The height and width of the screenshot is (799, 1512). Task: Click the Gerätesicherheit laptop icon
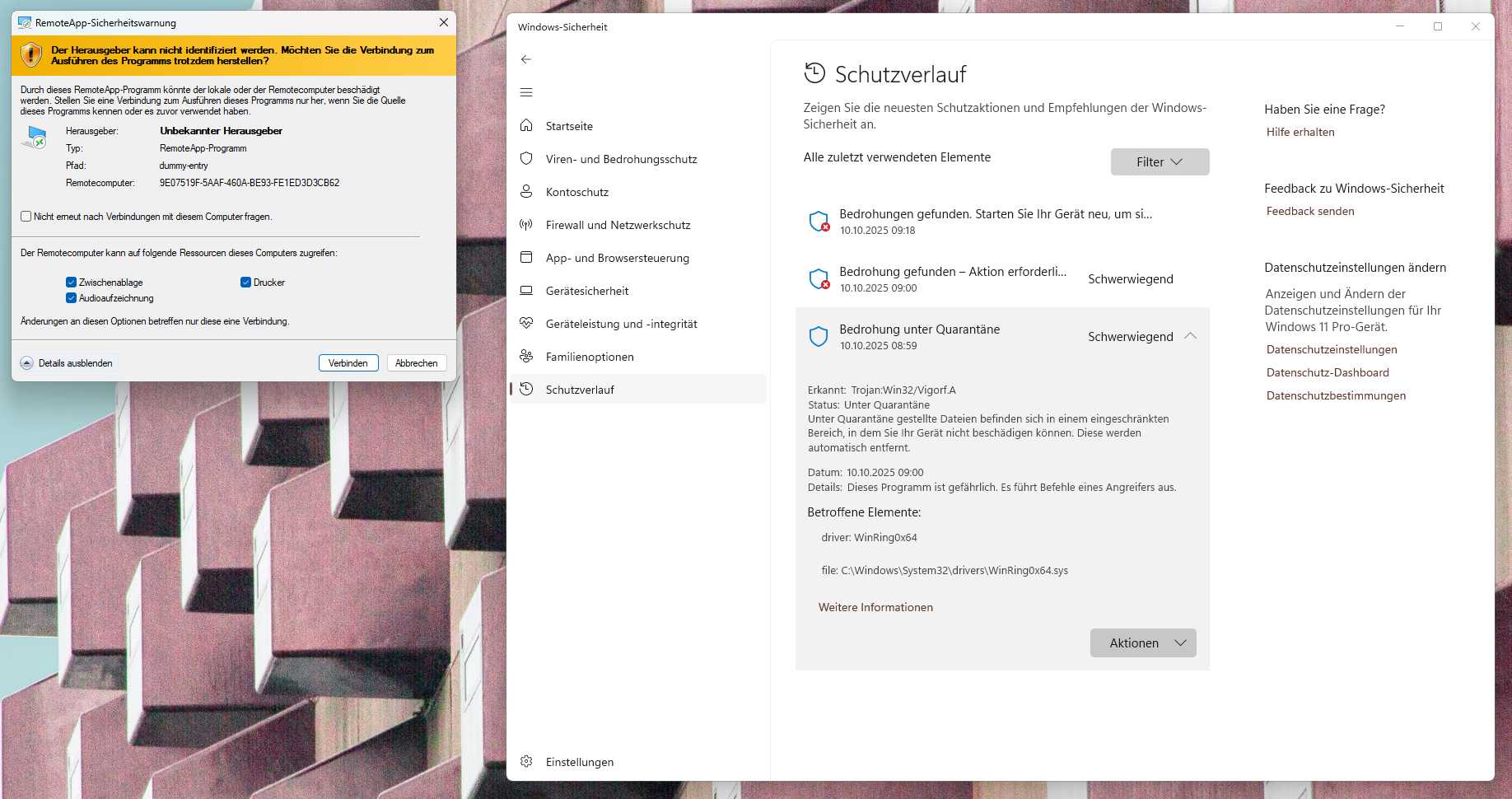(526, 290)
